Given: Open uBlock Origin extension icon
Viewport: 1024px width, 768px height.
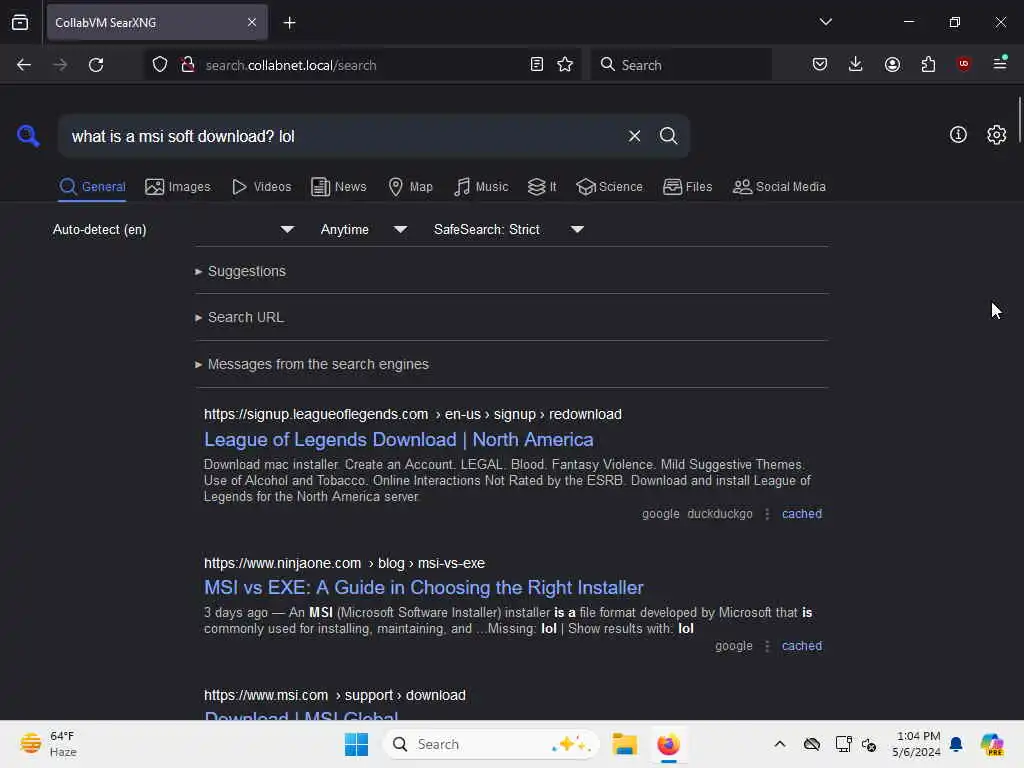Looking at the screenshot, I should 964,64.
